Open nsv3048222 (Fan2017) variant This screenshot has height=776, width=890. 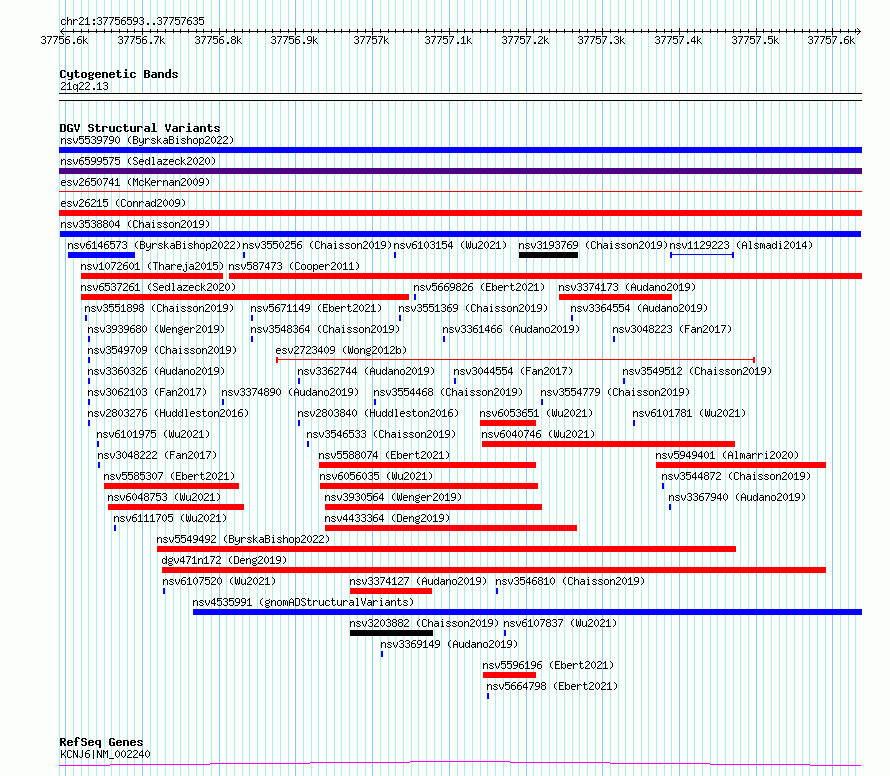(157, 455)
